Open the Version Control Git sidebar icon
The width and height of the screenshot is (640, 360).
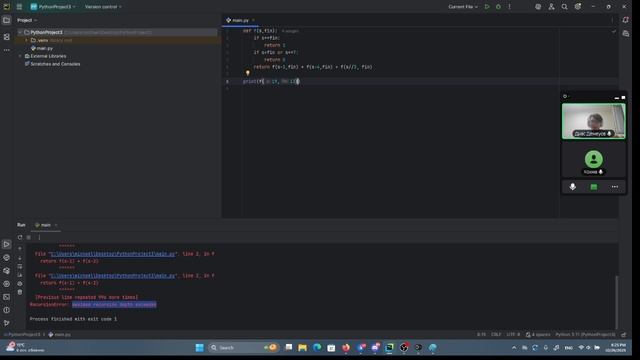click(x=7, y=323)
